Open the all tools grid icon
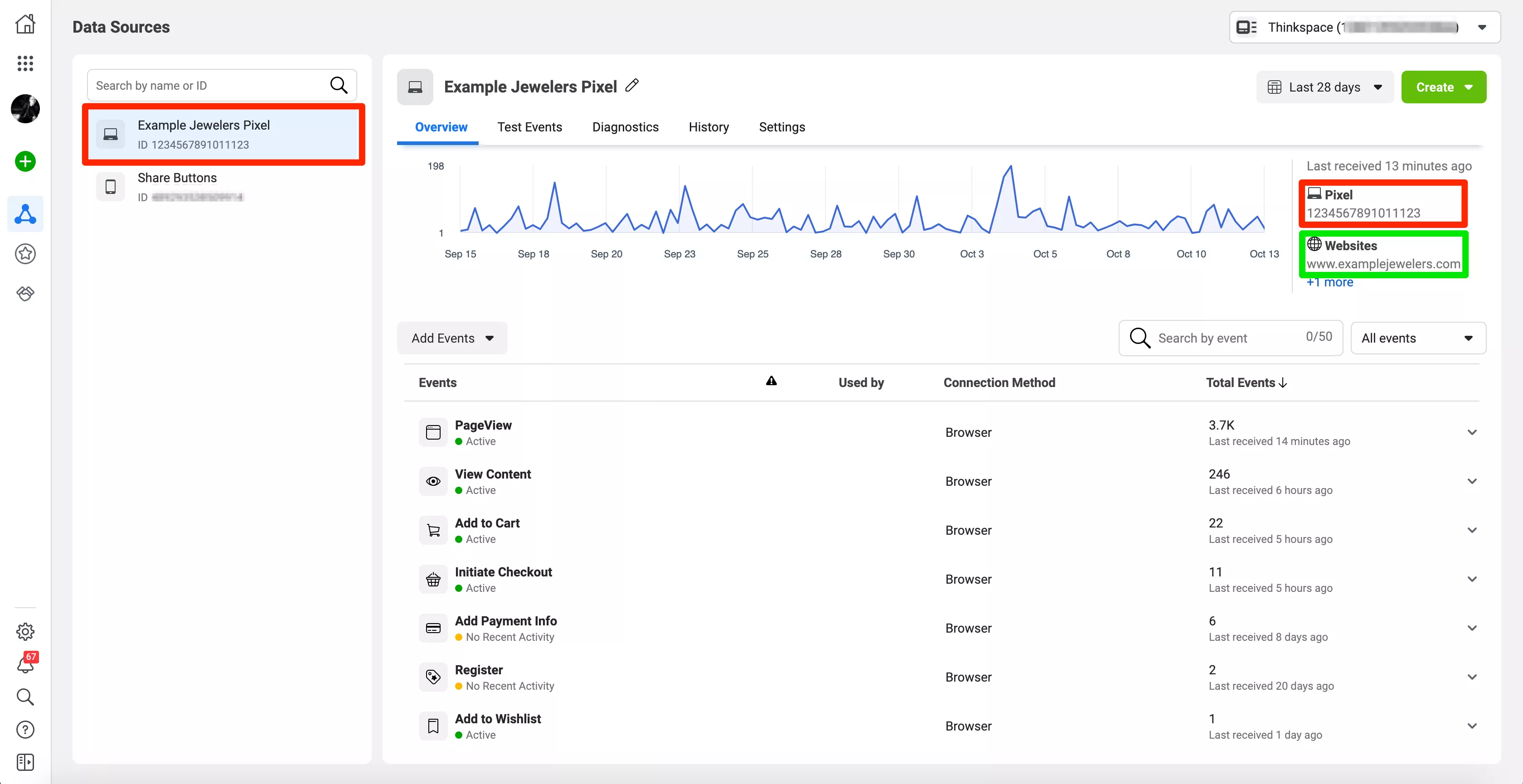 pyautogui.click(x=25, y=63)
